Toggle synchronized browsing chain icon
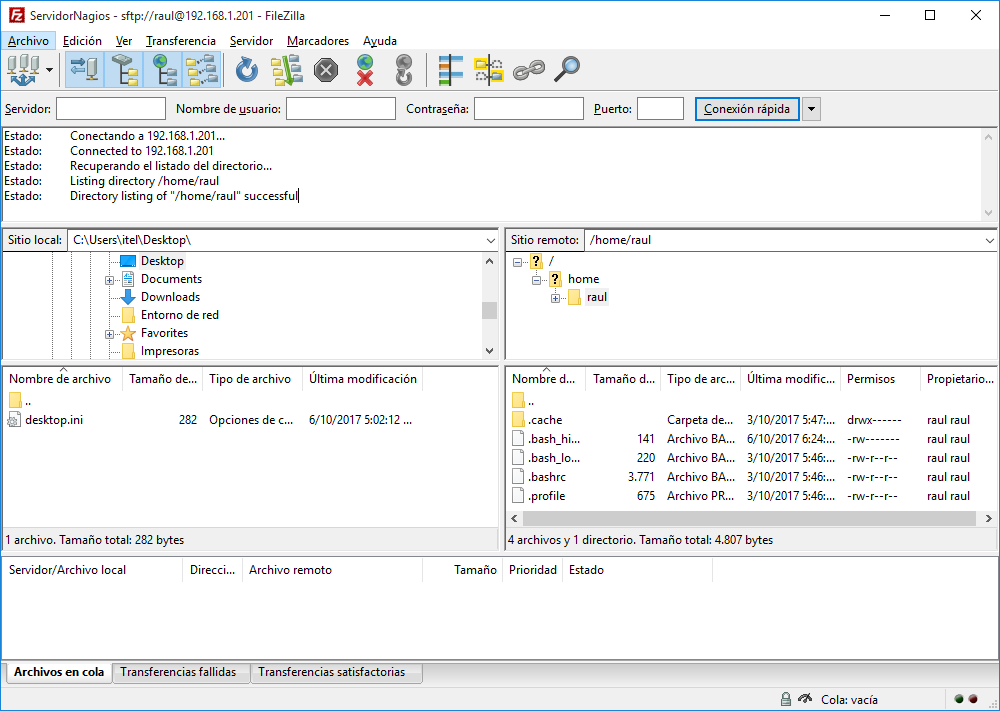 point(529,70)
